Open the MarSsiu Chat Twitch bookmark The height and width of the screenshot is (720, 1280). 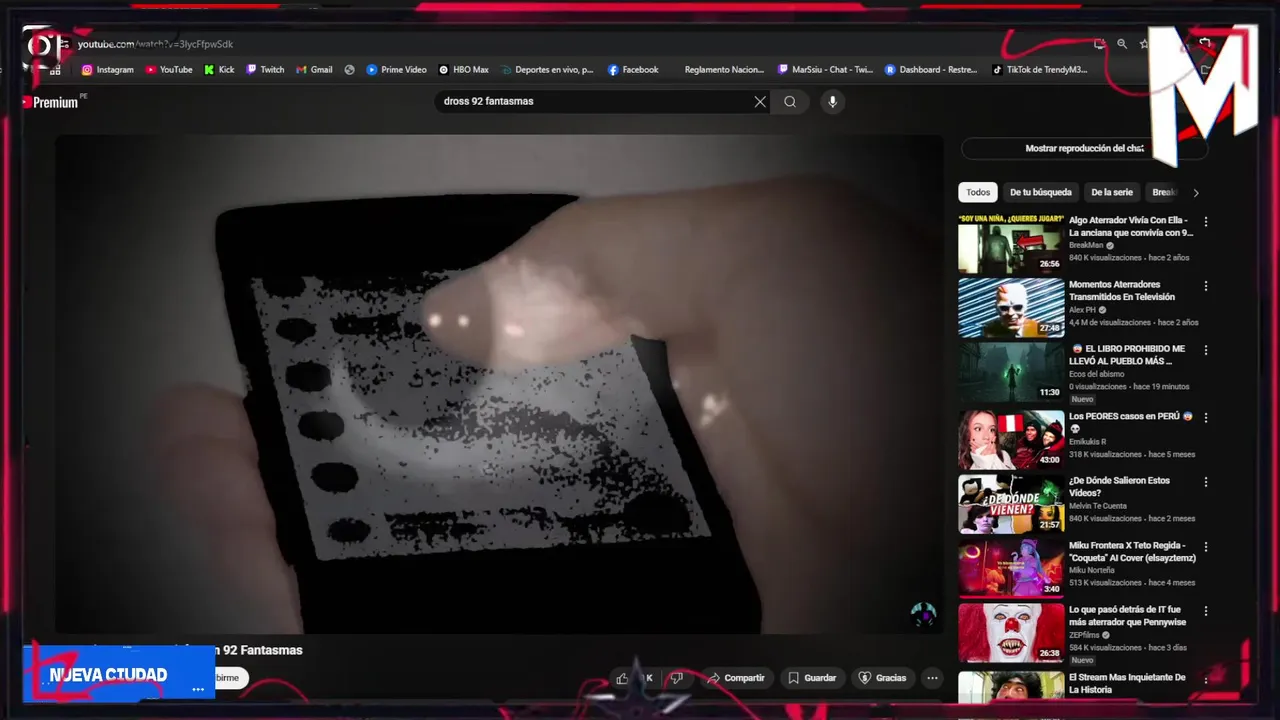(825, 70)
